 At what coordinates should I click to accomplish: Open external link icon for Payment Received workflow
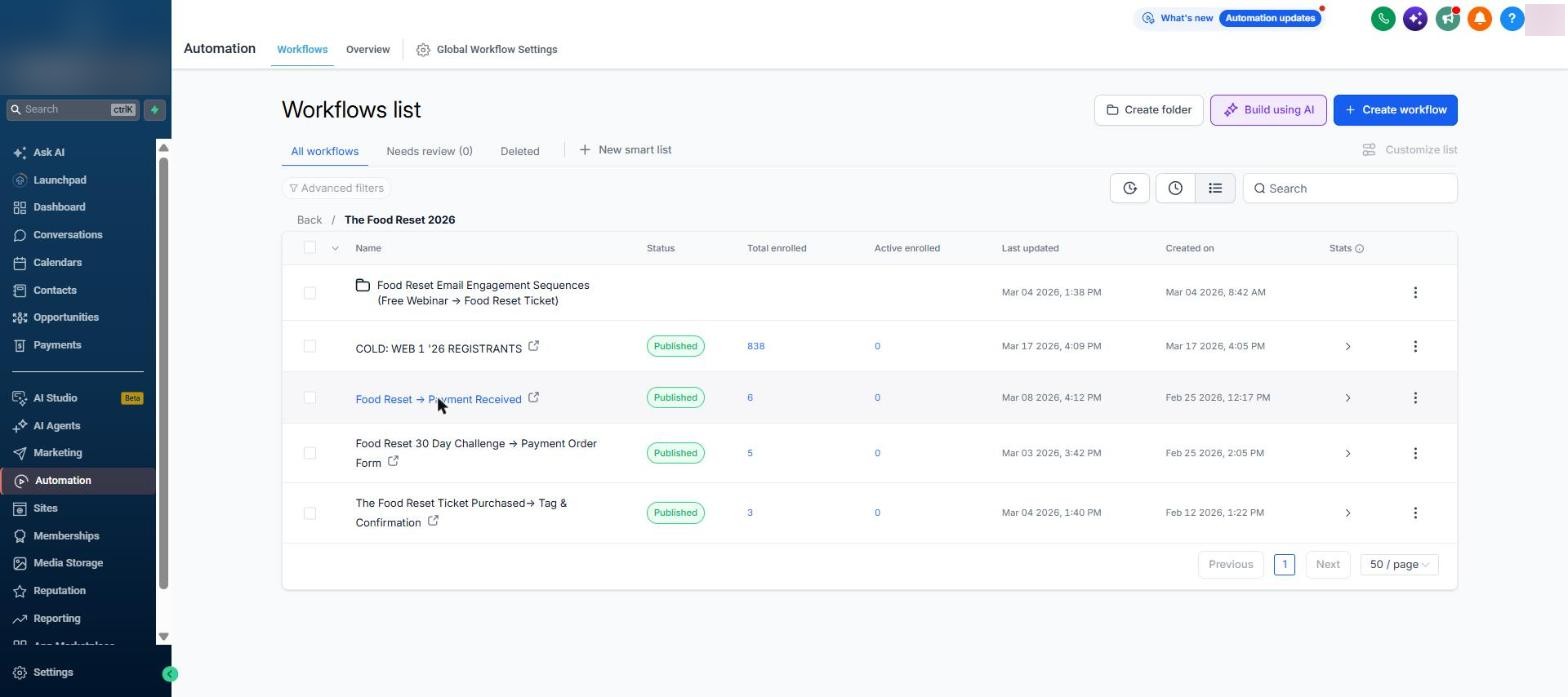(x=533, y=397)
